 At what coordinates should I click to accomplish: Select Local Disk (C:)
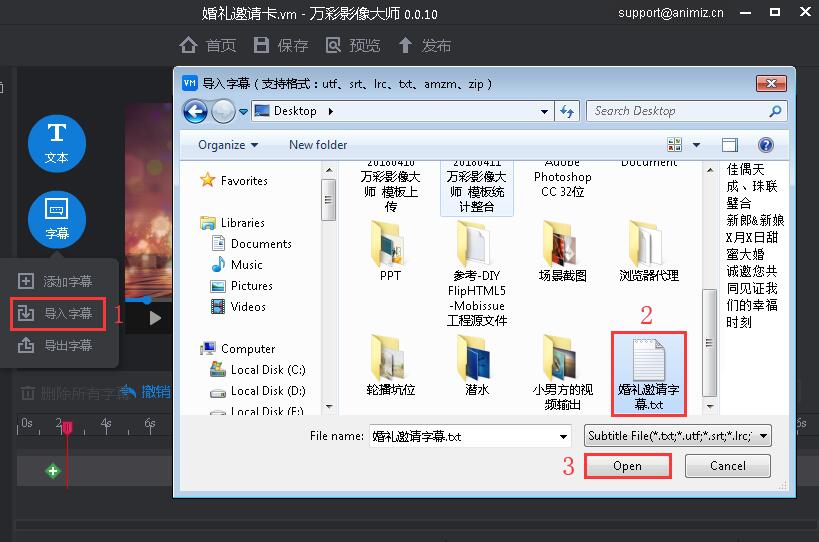coord(258,370)
